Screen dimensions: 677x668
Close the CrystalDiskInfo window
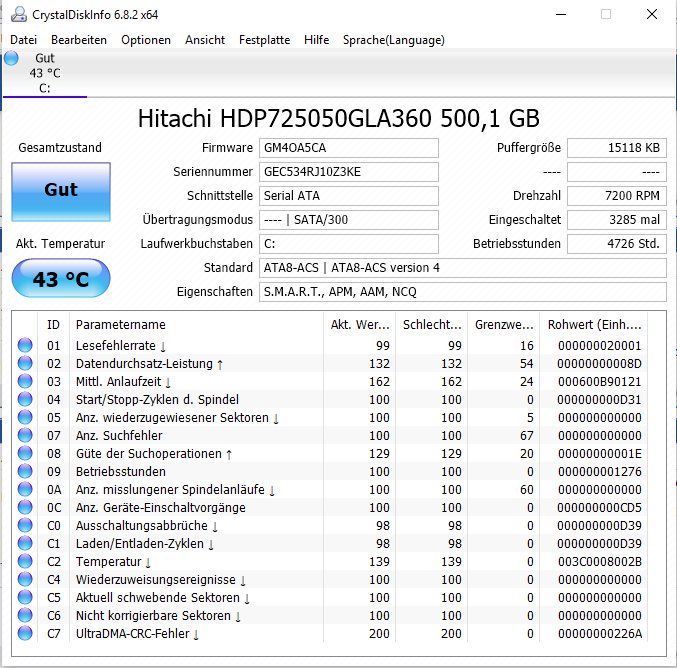click(x=652, y=14)
